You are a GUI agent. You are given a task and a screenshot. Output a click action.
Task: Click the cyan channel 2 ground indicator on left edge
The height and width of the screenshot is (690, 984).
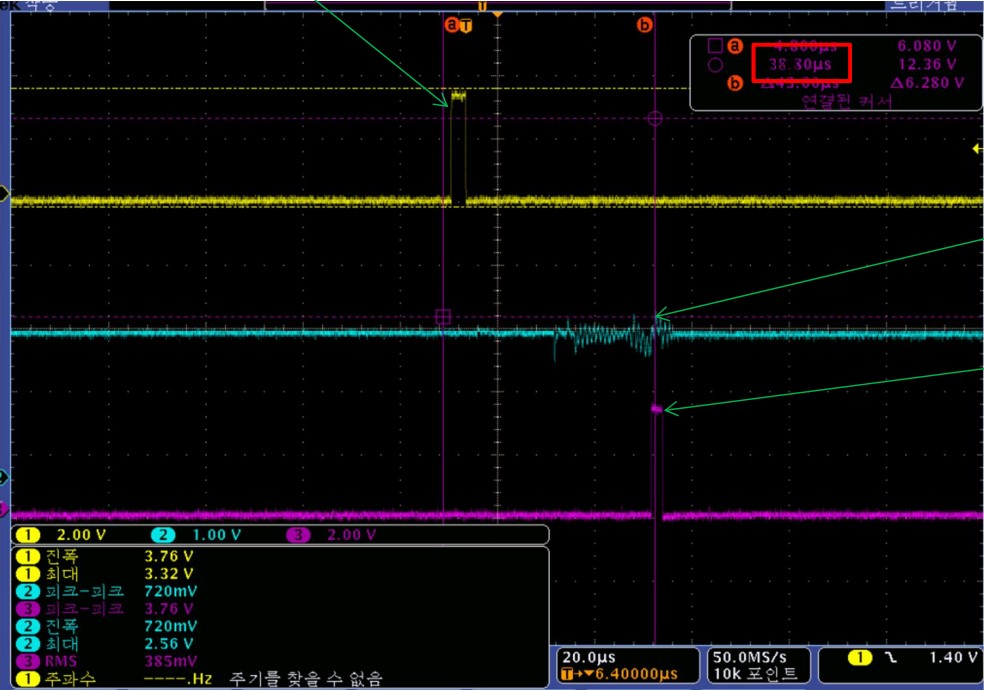[x=4, y=478]
